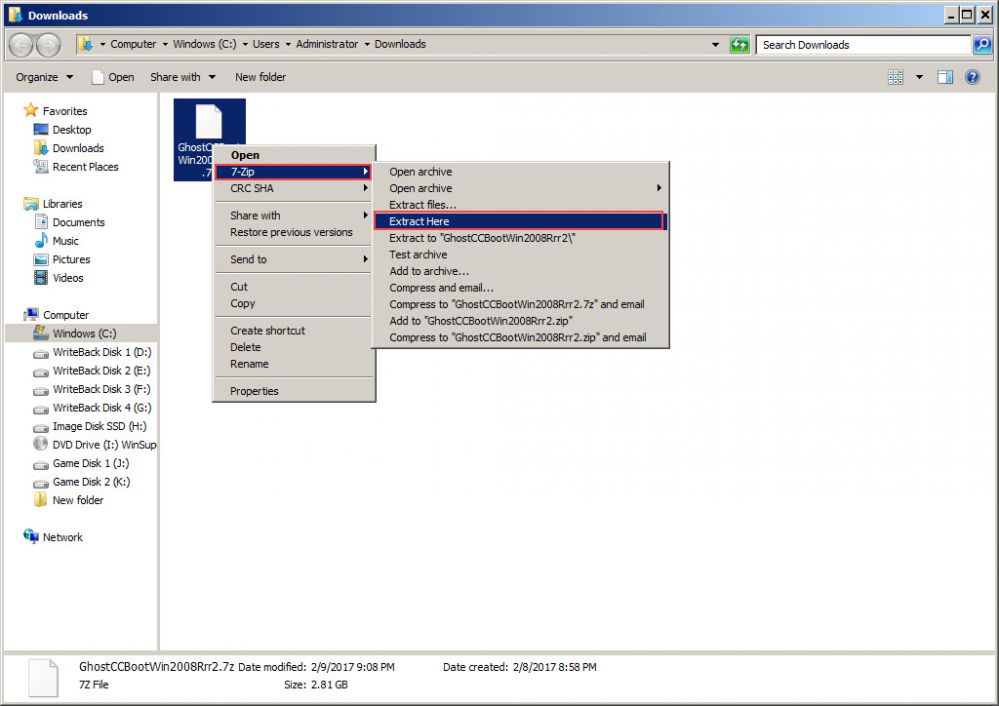Open WriteBack Disk 2 (E:)
This screenshot has width=999, height=706.
point(101,370)
